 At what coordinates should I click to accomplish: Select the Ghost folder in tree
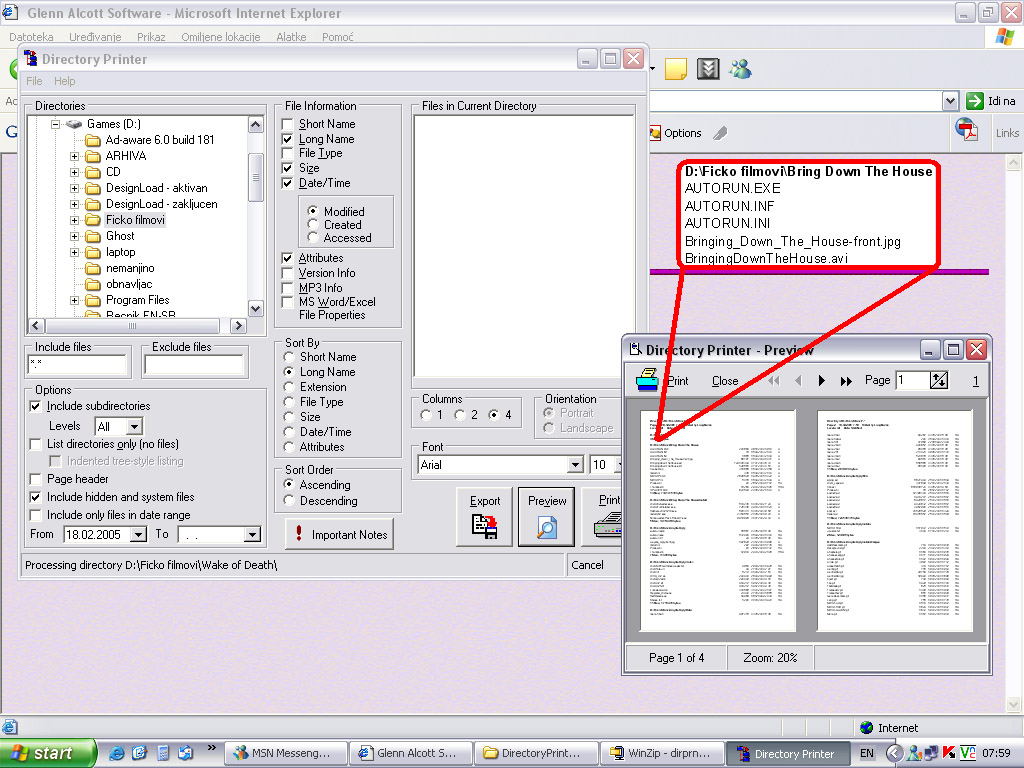120,236
